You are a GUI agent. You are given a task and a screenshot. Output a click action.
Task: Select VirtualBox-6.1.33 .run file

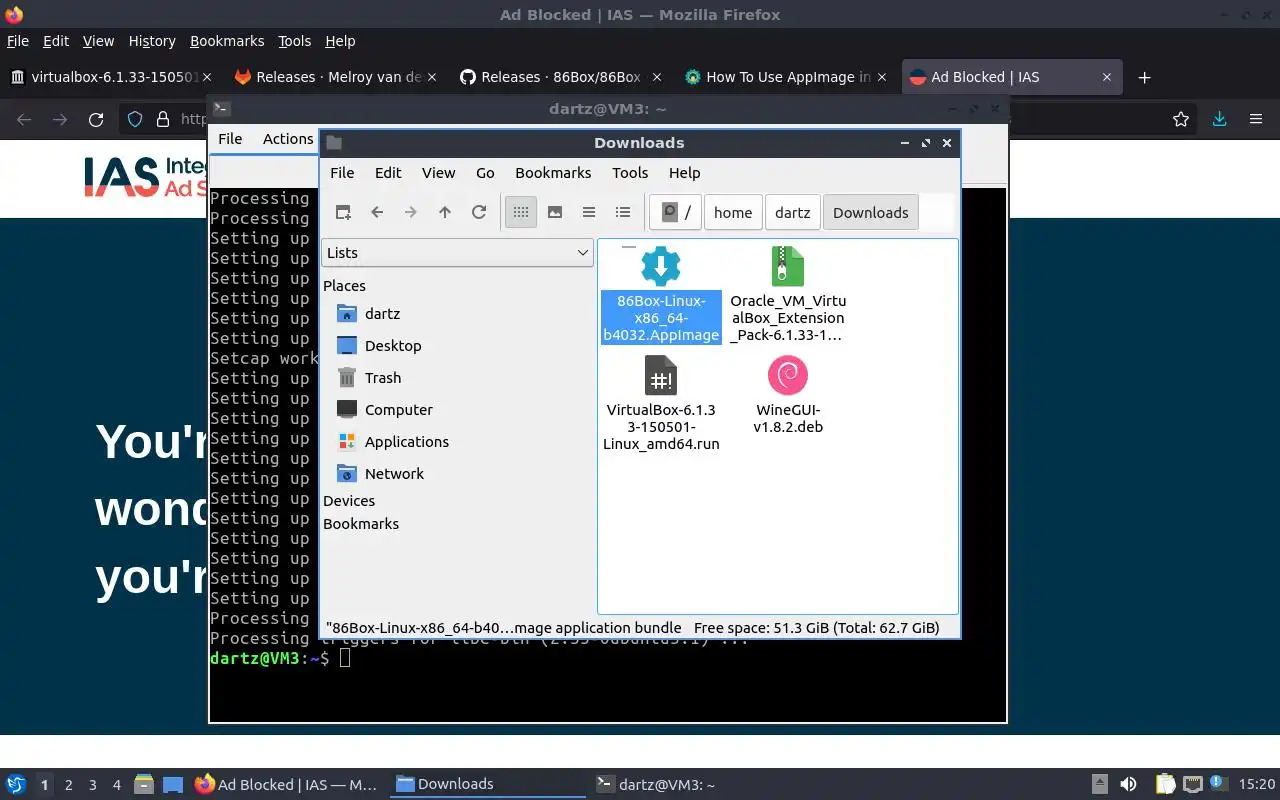[x=661, y=404]
